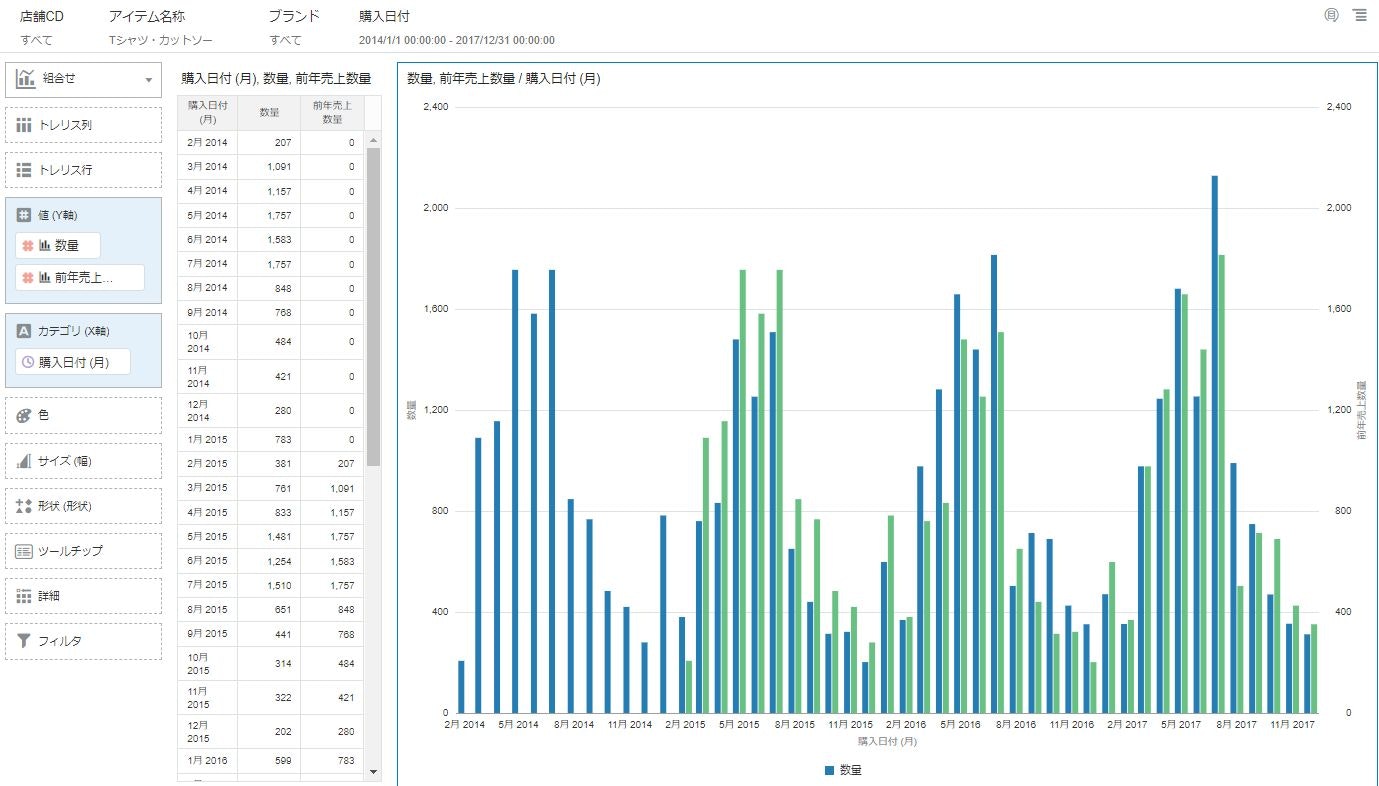Select the 1月 2015 date cell
The width and height of the screenshot is (1379, 786).
point(208,440)
